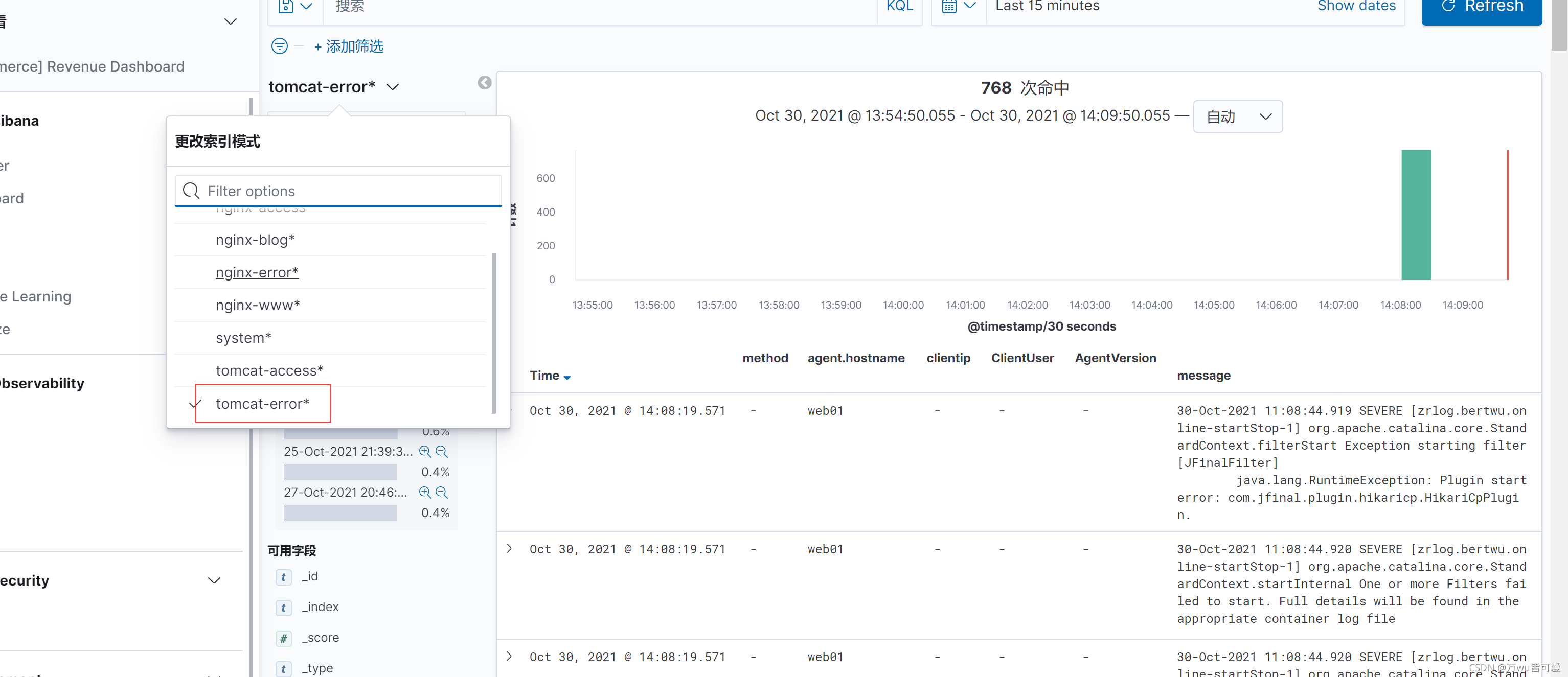This screenshot has height=677, width=1568.
Task: Click the _type field type icon
Action: click(x=283, y=668)
